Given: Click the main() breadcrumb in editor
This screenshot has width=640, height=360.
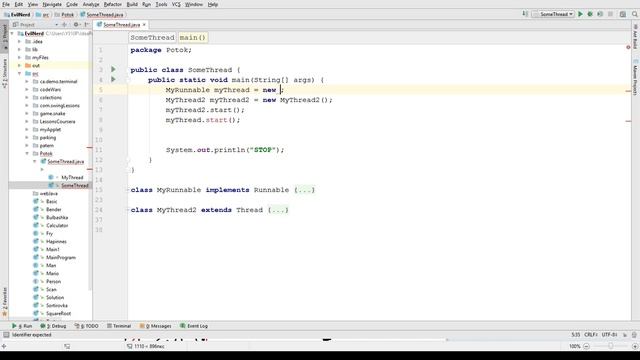Looking at the screenshot, I should pyautogui.click(x=193, y=38).
